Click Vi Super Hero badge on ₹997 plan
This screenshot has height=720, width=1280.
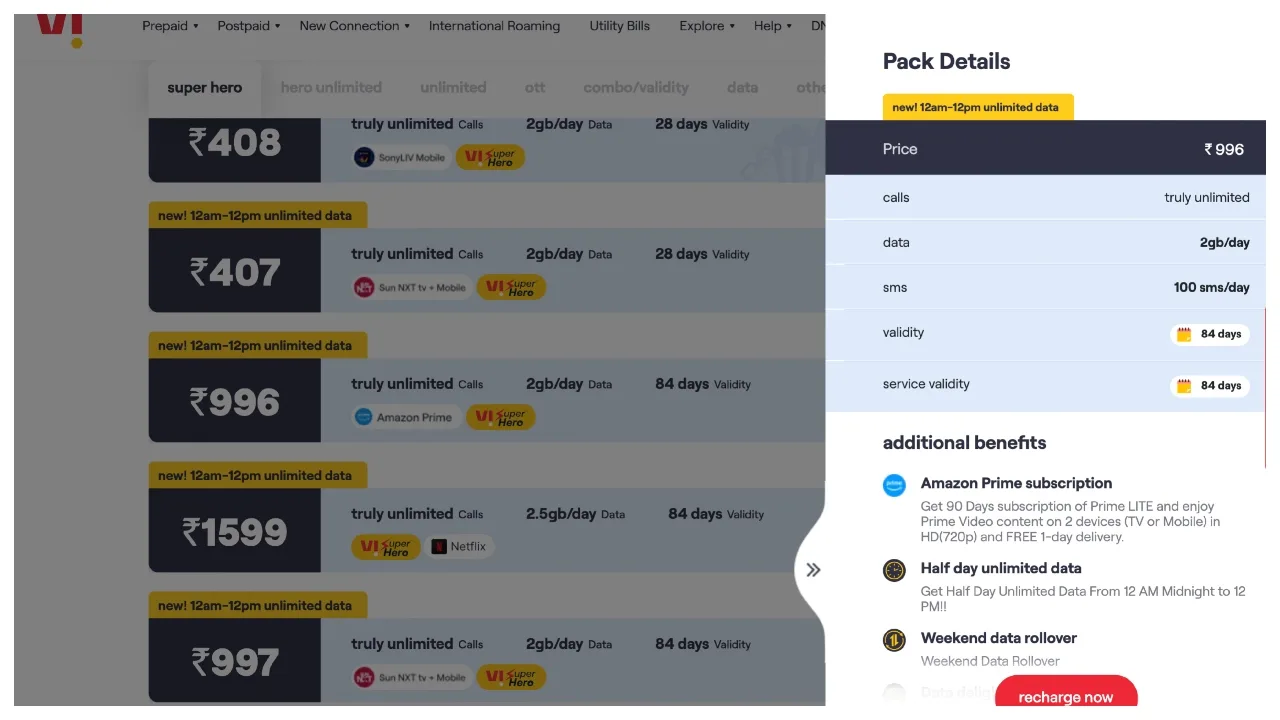tap(511, 677)
